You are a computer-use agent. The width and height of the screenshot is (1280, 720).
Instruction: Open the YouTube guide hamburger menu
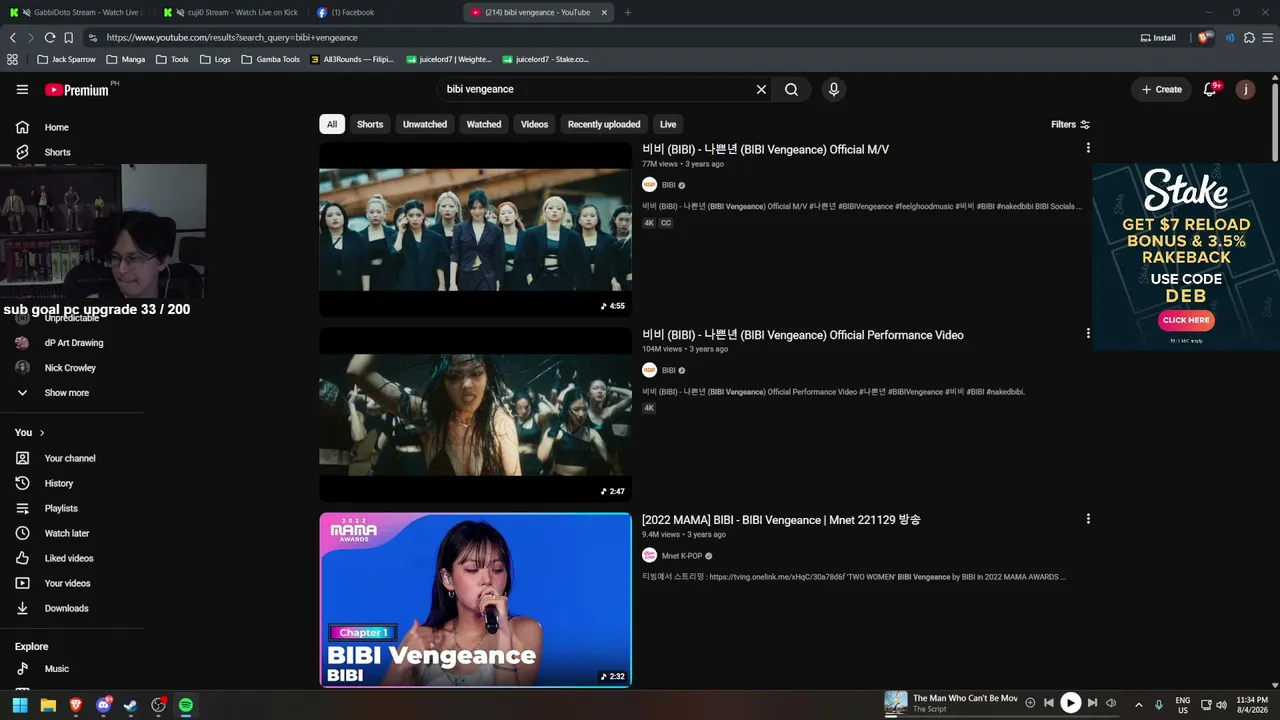[22, 89]
